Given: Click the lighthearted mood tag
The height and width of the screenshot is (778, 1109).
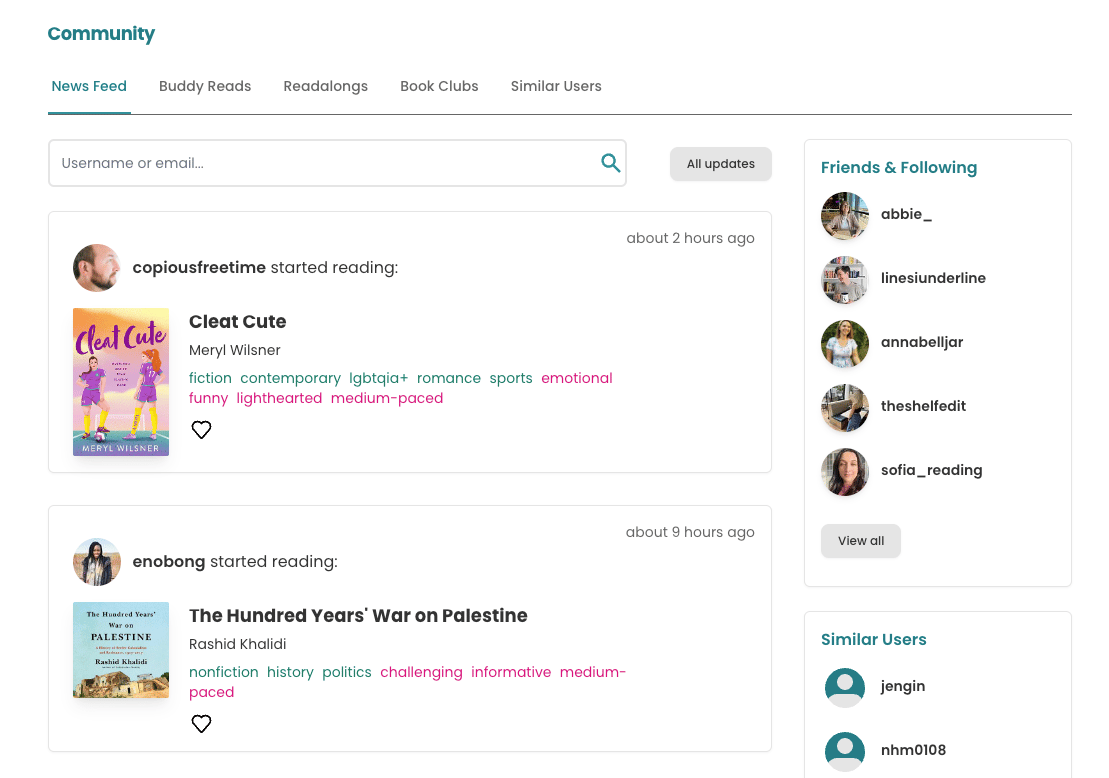Looking at the screenshot, I should click(279, 398).
